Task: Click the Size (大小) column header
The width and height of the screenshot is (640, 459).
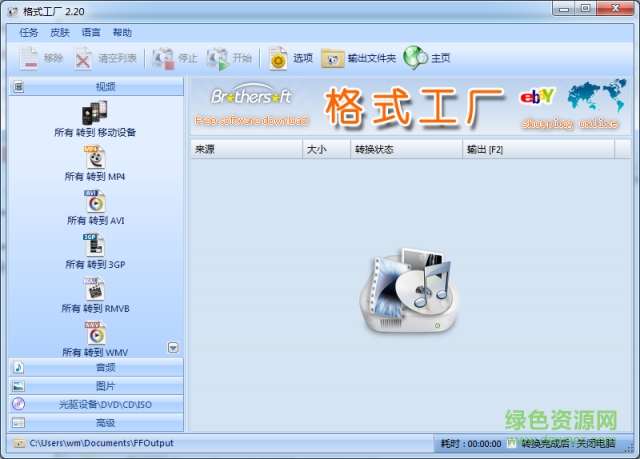Action: pos(327,149)
